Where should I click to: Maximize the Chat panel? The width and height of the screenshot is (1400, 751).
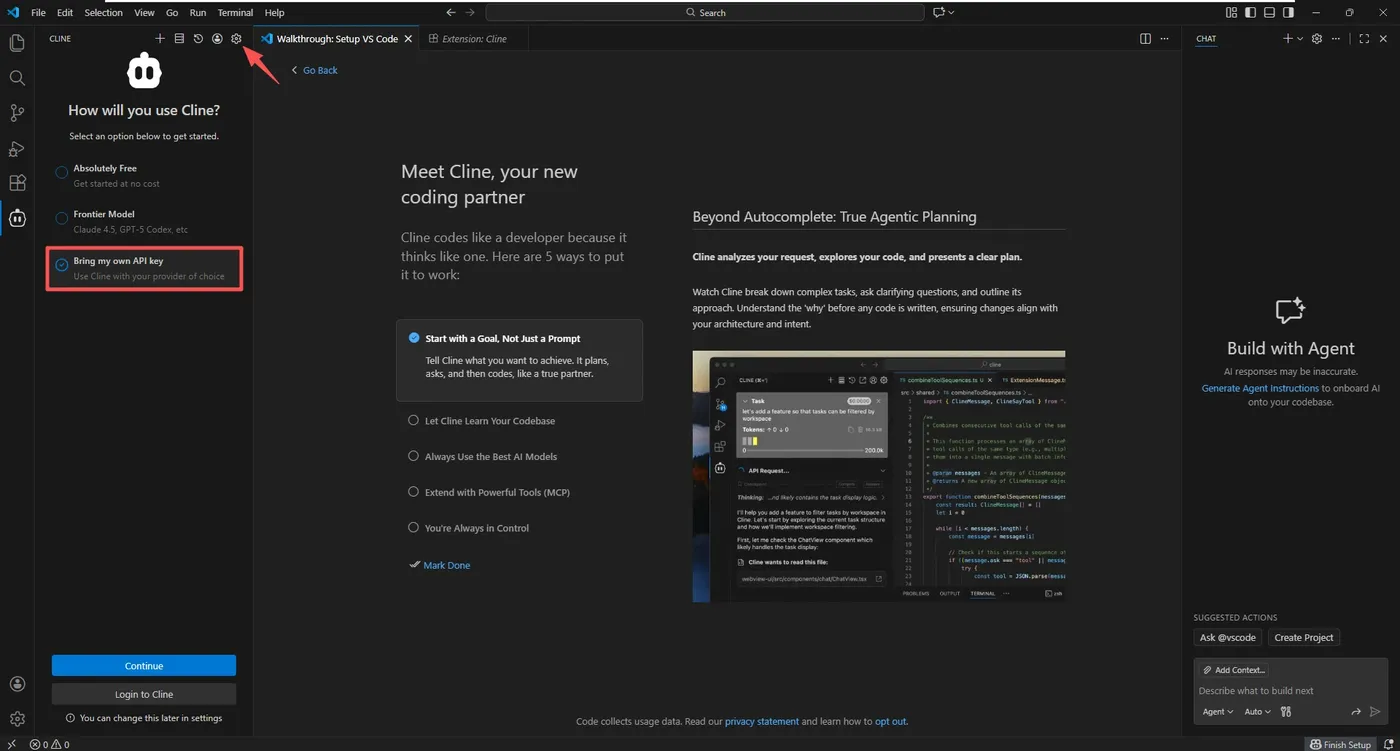pyautogui.click(x=1364, y=39)
